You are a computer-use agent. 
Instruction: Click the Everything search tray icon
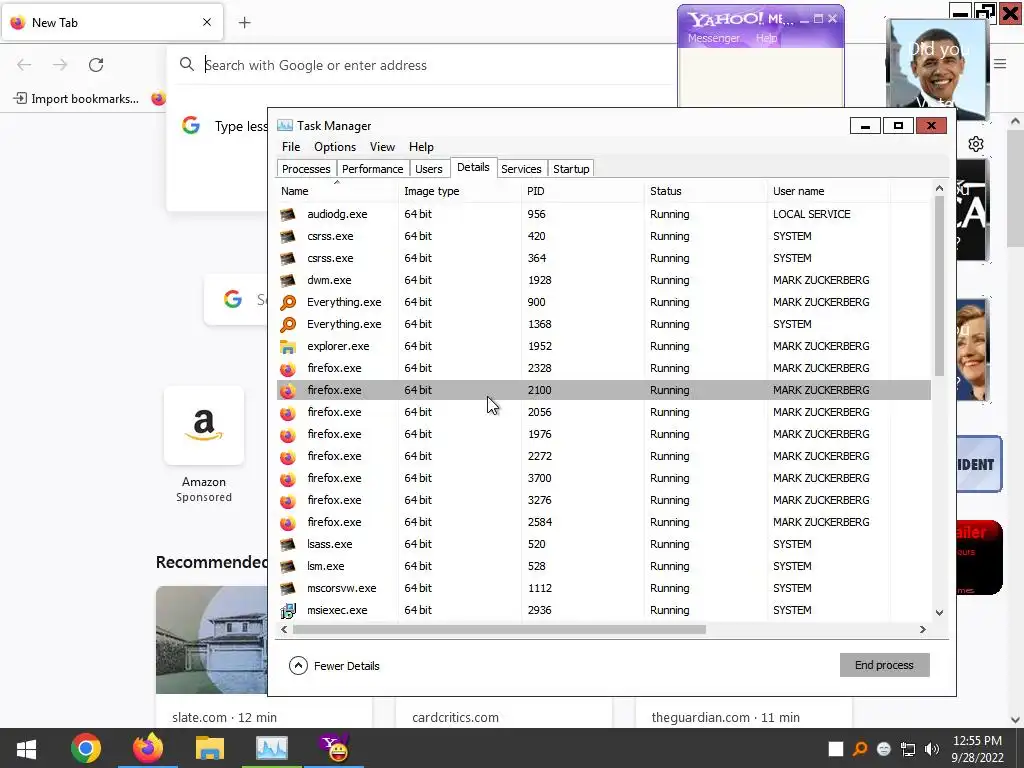860,749
